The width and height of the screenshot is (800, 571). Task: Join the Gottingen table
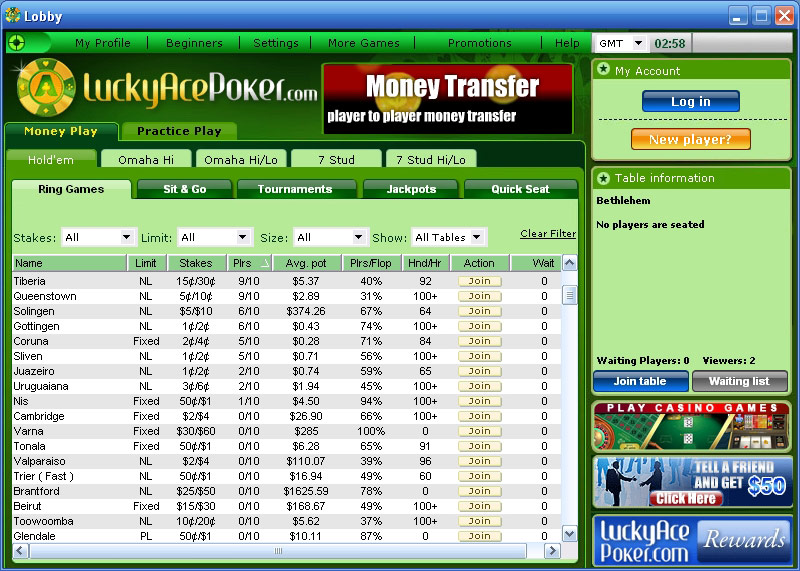pyautogui.click(x=480, y=326)
